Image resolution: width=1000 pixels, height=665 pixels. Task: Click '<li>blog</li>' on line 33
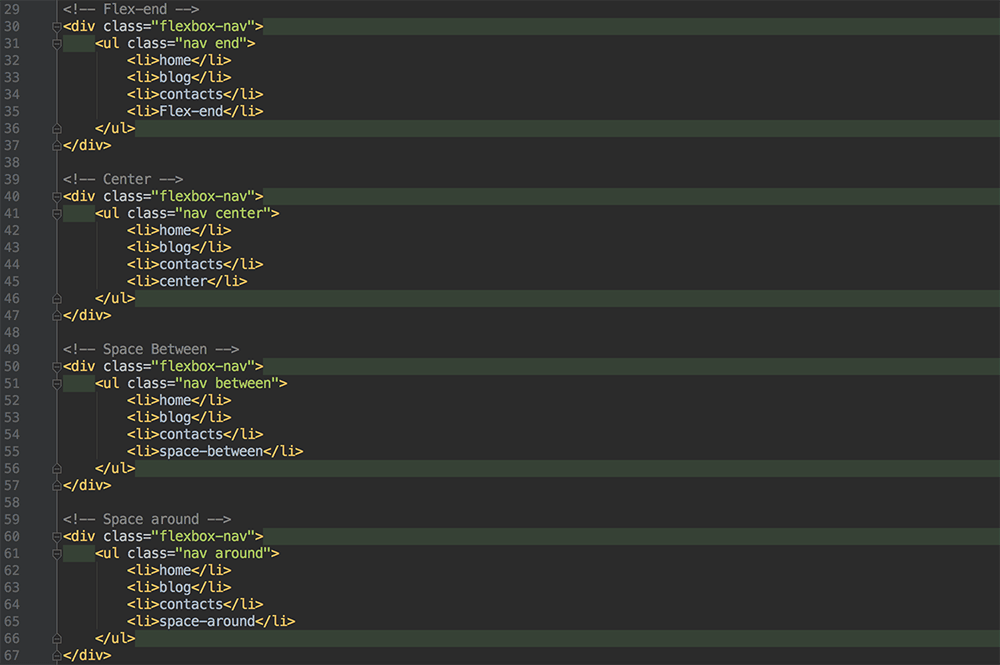[179, 77]
